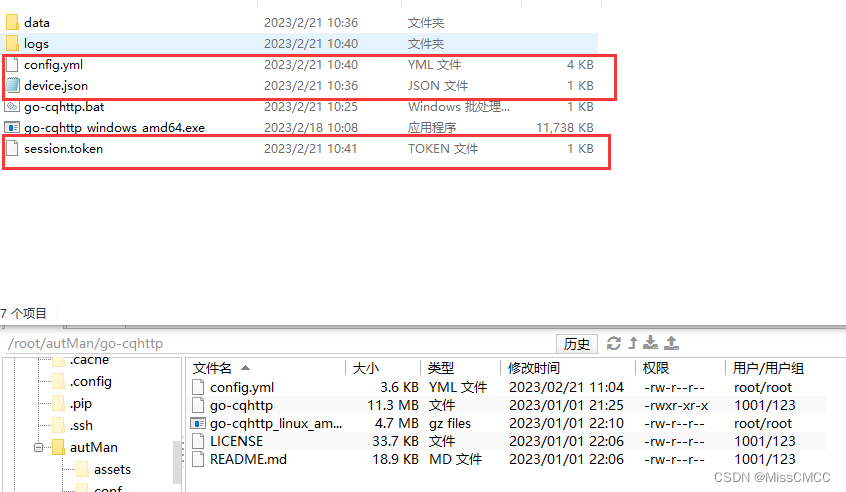Select the .cache tree item

(89, 360)
